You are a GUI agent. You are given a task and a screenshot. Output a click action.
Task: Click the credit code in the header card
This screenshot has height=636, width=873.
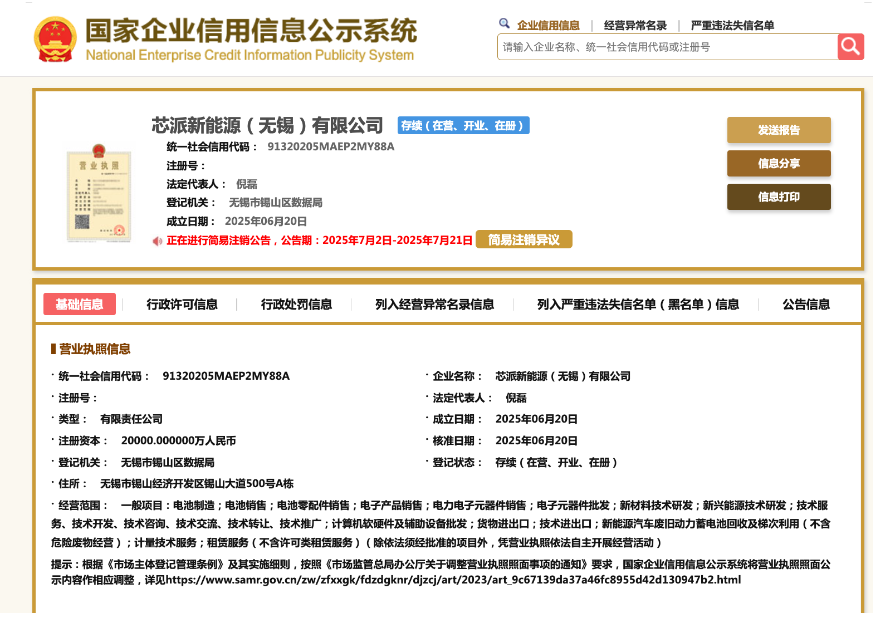(x=331, y=146)
